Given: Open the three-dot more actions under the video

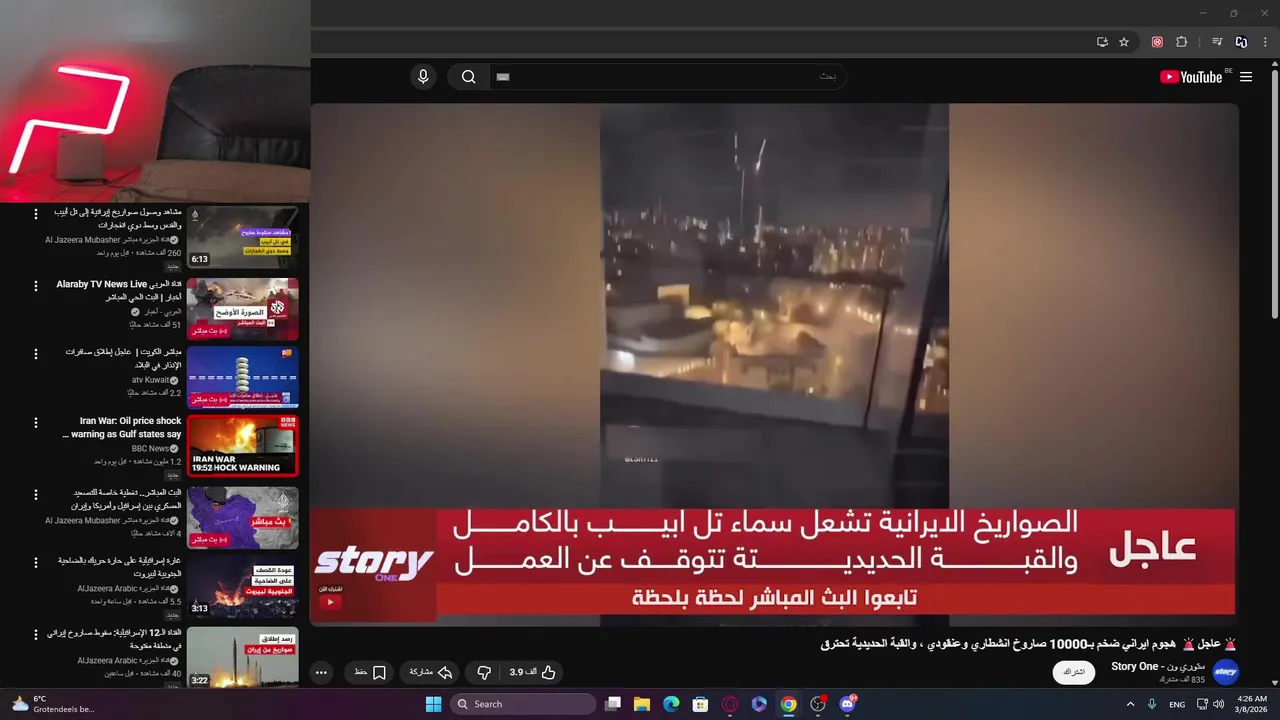Looking at the screenshot, I should click(x=321, y=673).
